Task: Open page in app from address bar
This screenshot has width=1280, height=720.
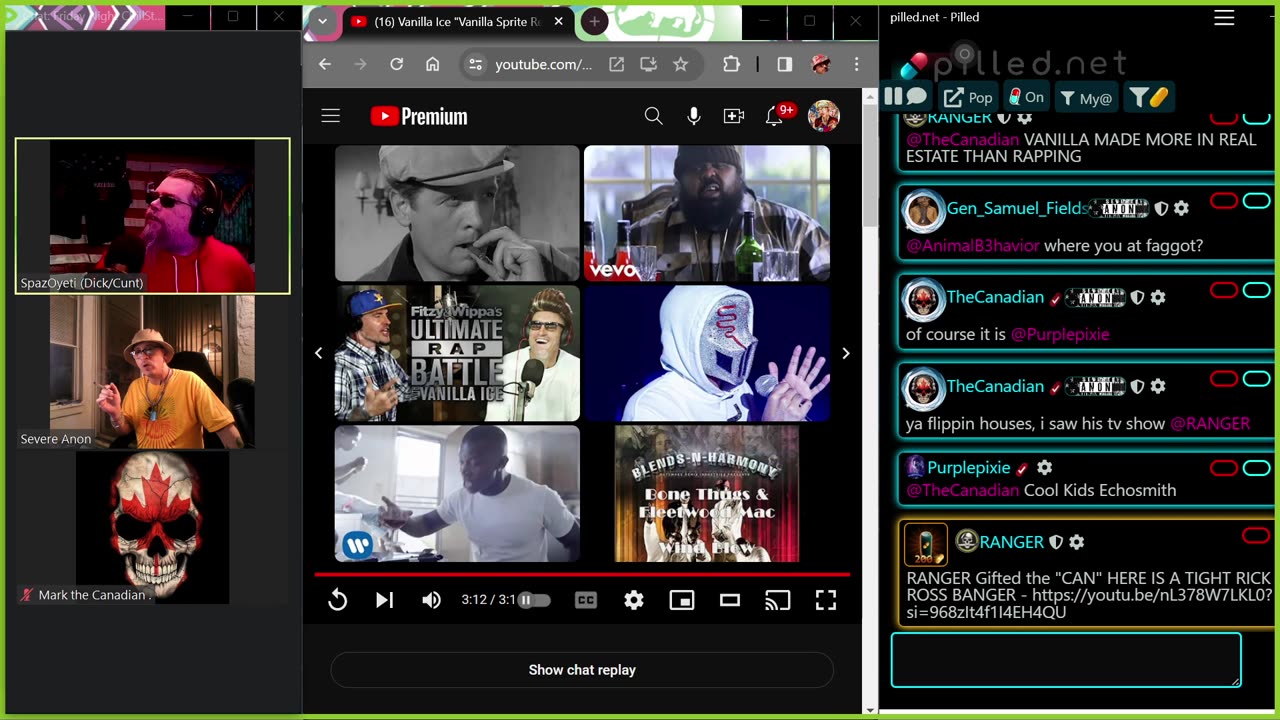Action: tap(617, 64)
